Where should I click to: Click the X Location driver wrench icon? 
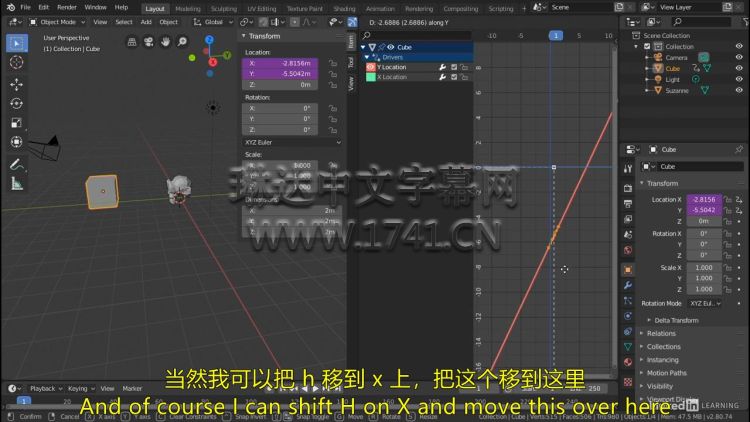click(442, 77)
